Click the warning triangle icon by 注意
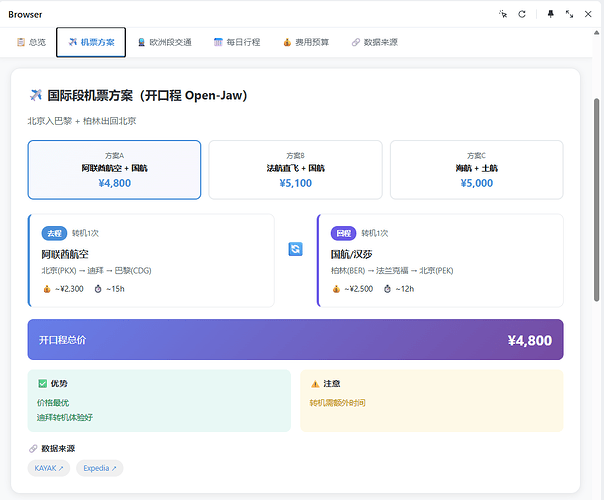Image resolution: width=604 pixels, height=500 pixels. coord(315,384)
